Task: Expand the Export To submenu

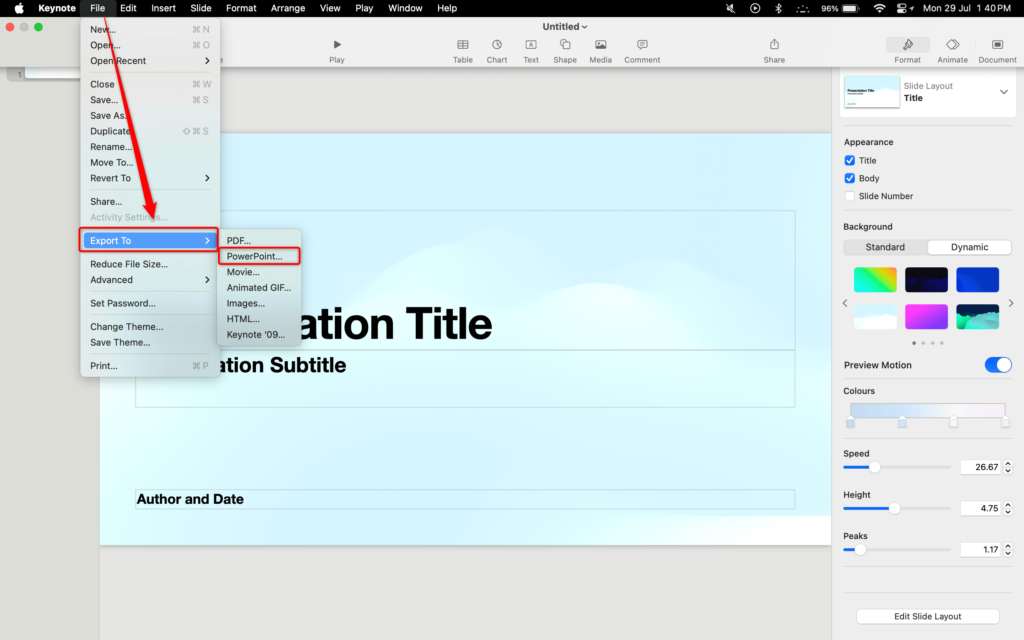Action: click(148, 240)
